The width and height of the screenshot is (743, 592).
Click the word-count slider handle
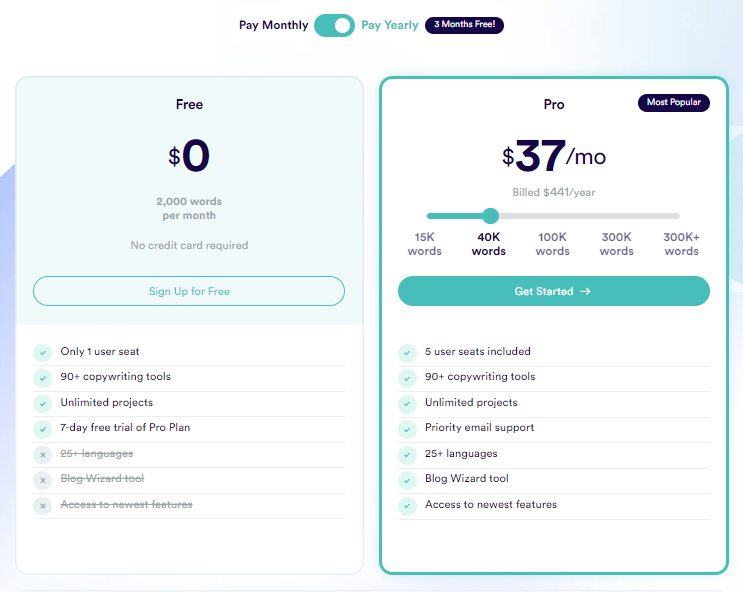point(490,216)
